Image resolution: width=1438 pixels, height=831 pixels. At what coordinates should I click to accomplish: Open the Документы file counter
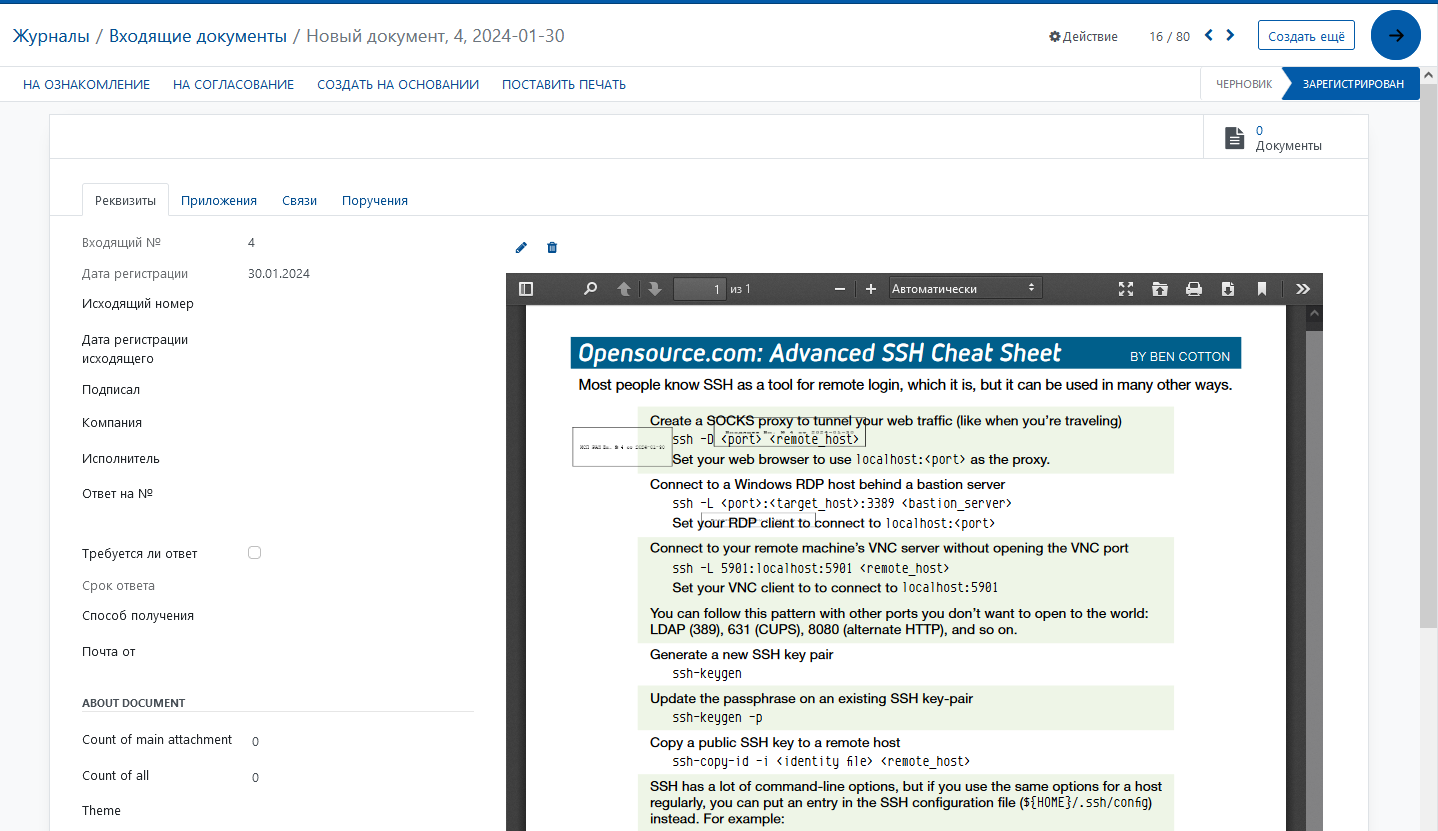pyautogui.click(x=1285, y=138)
